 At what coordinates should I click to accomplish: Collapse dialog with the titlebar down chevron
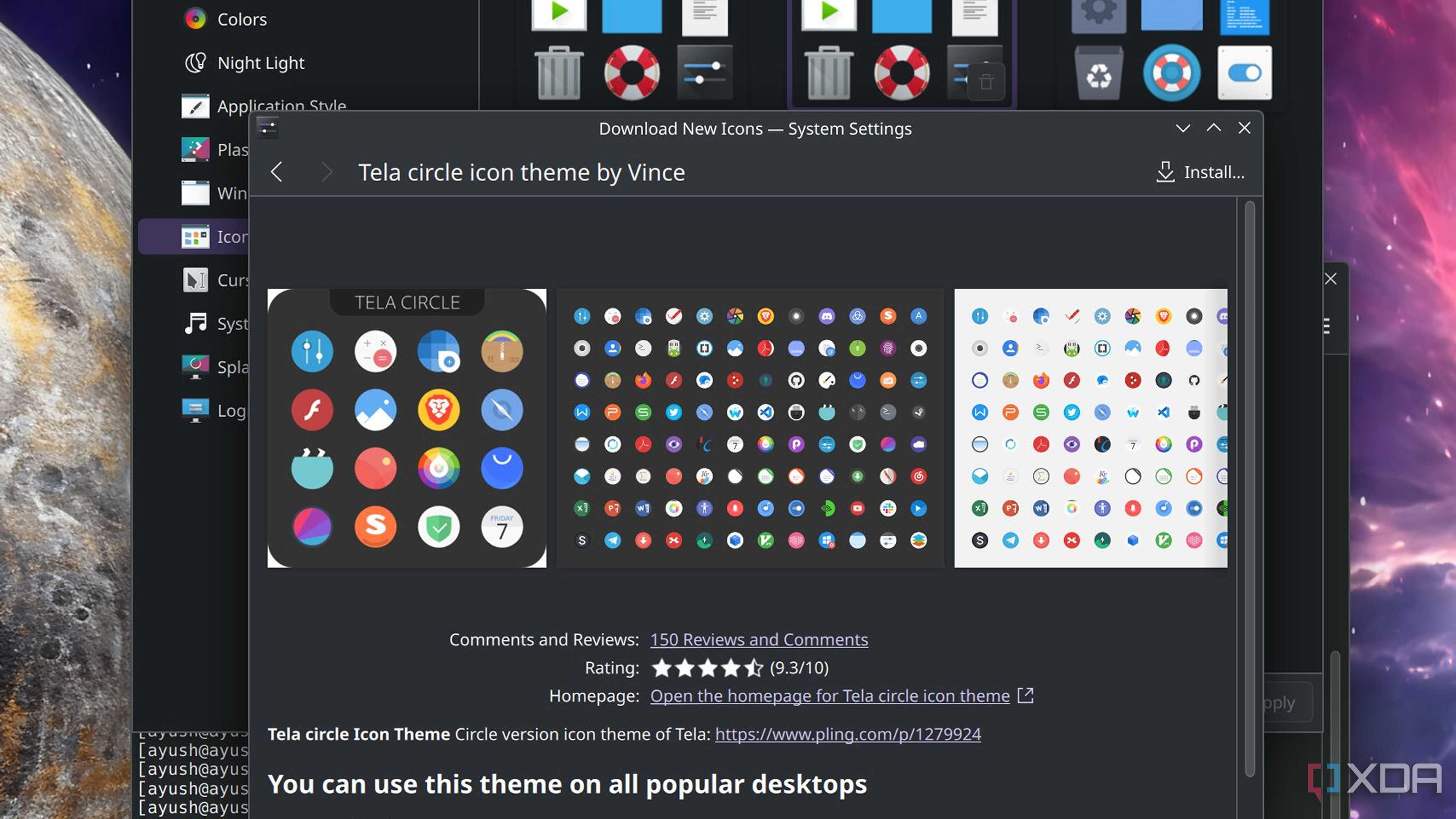(x=1183, y=128)
